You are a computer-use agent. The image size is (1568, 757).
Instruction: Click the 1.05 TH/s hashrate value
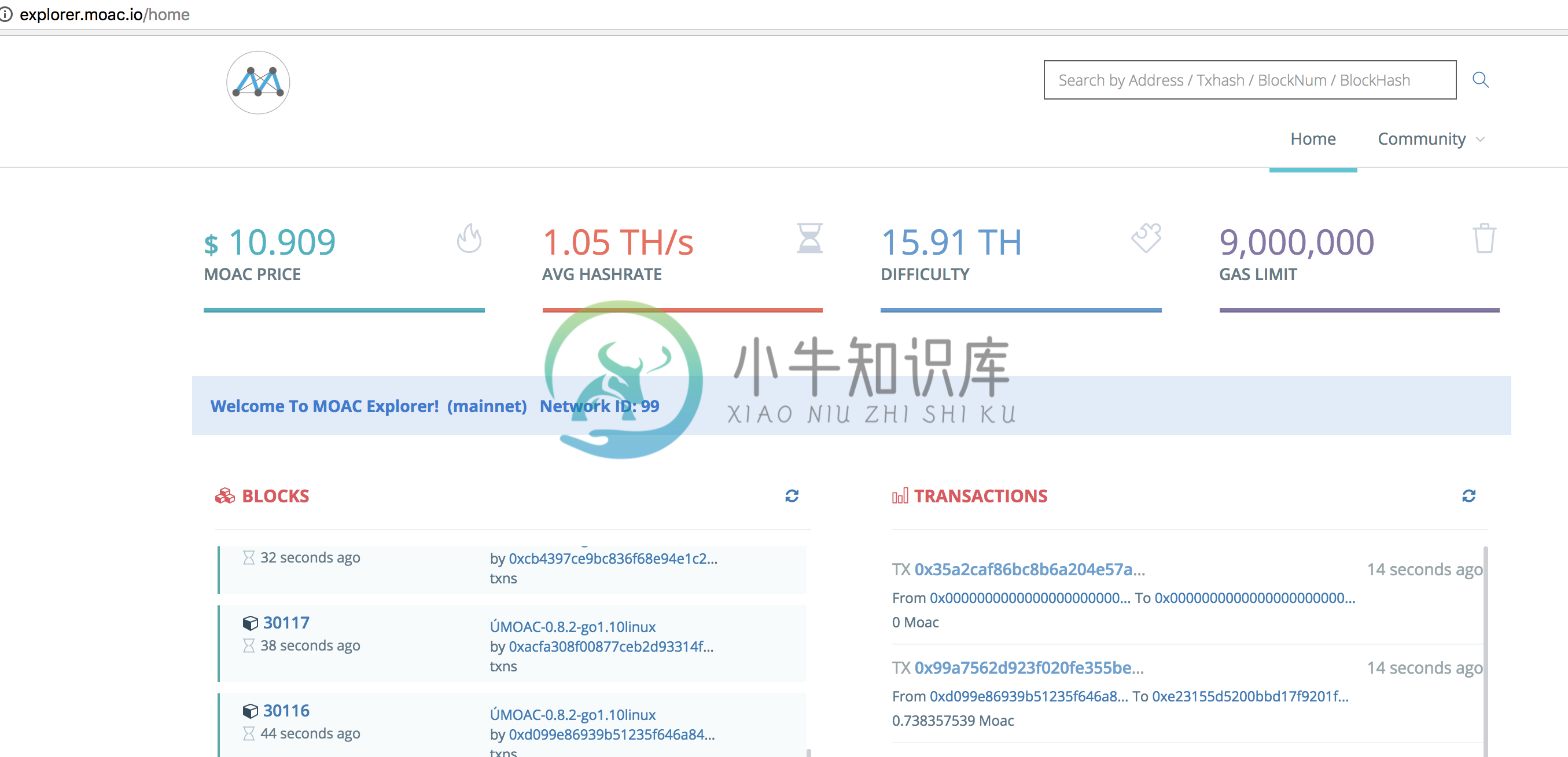coord(618,242)
